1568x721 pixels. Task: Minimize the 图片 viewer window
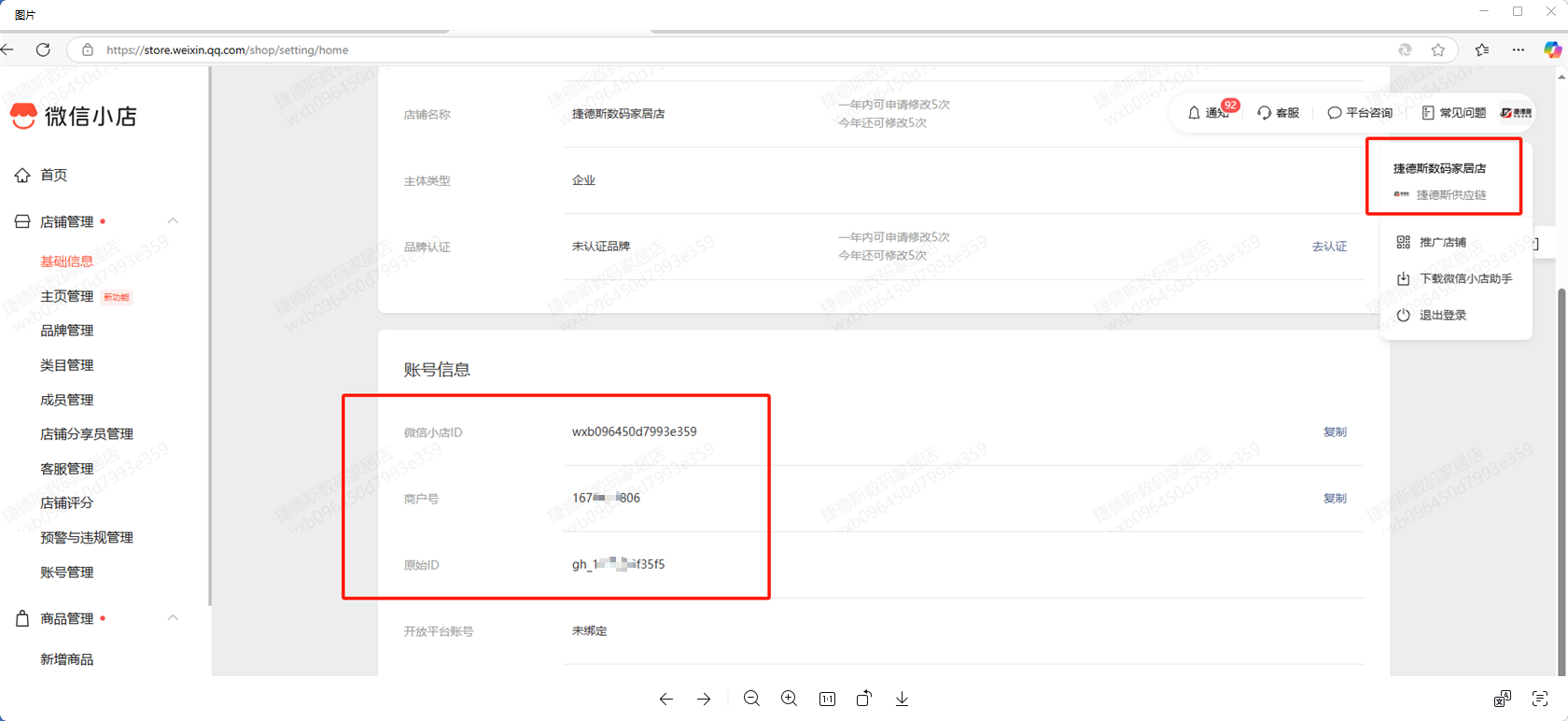1484,11
